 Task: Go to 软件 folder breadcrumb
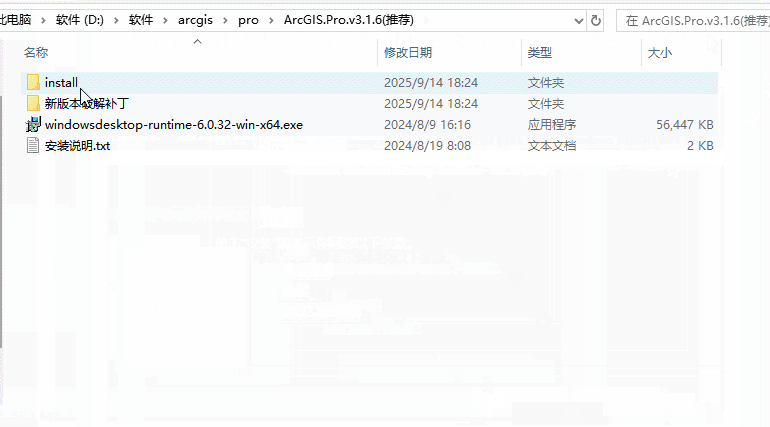(x=141, y=20)
